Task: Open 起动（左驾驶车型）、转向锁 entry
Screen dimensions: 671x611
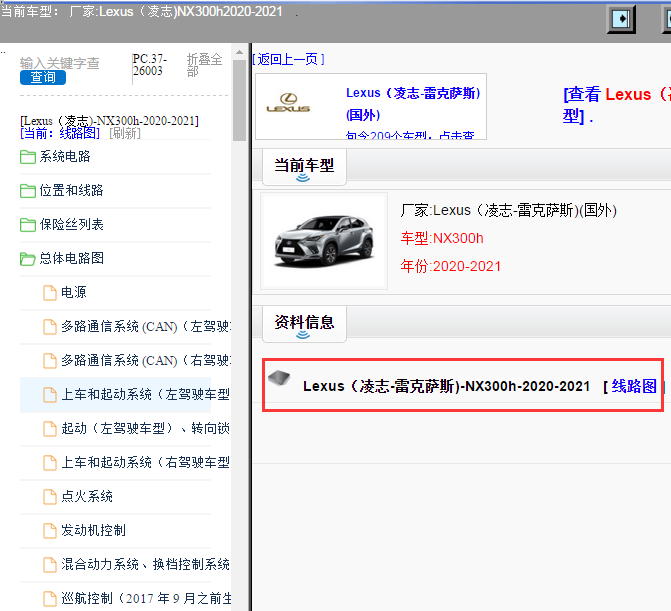Action: (145, 428)
